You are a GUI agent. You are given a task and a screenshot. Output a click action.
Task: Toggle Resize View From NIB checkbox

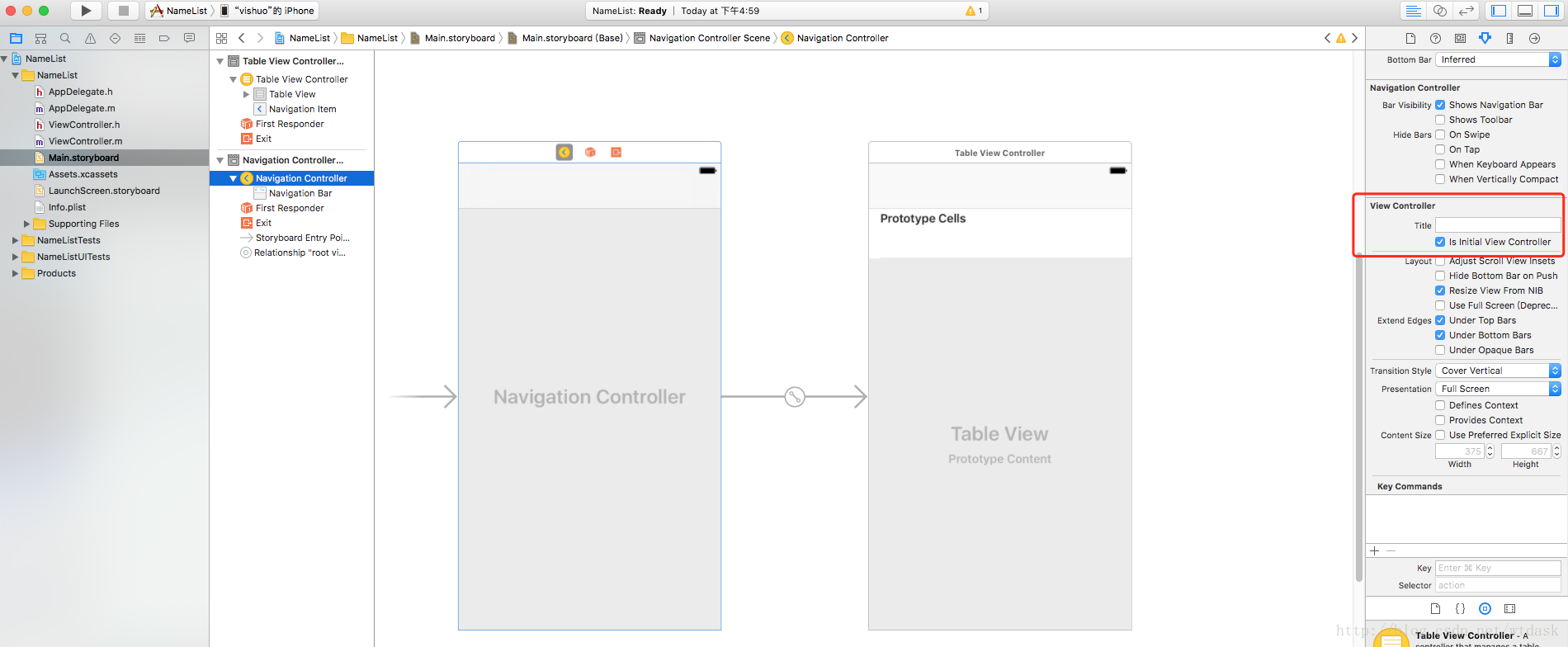1440,290
